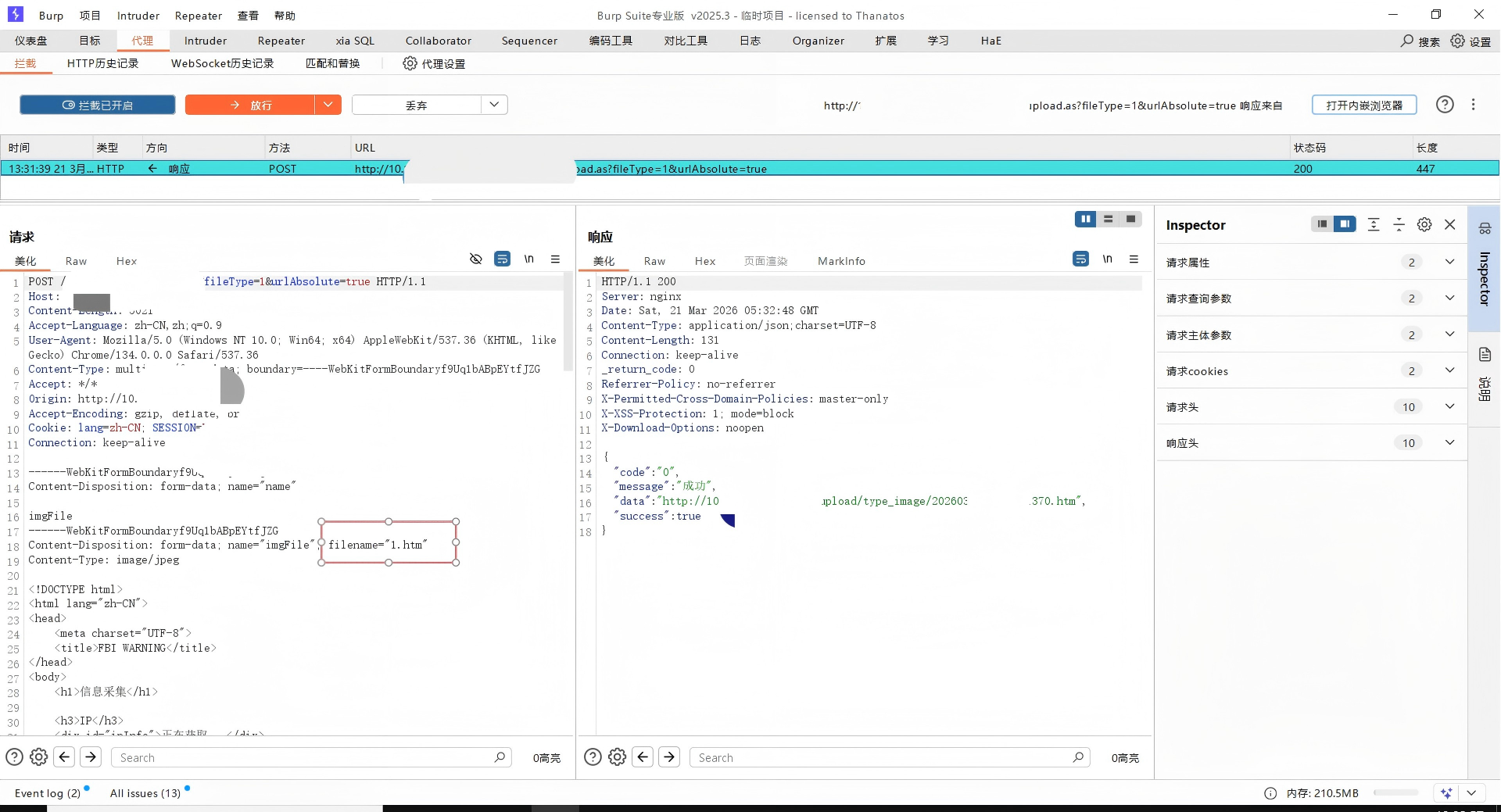
Task: Open 代理设置 proxy settings
Action: (x=434, y=63)
